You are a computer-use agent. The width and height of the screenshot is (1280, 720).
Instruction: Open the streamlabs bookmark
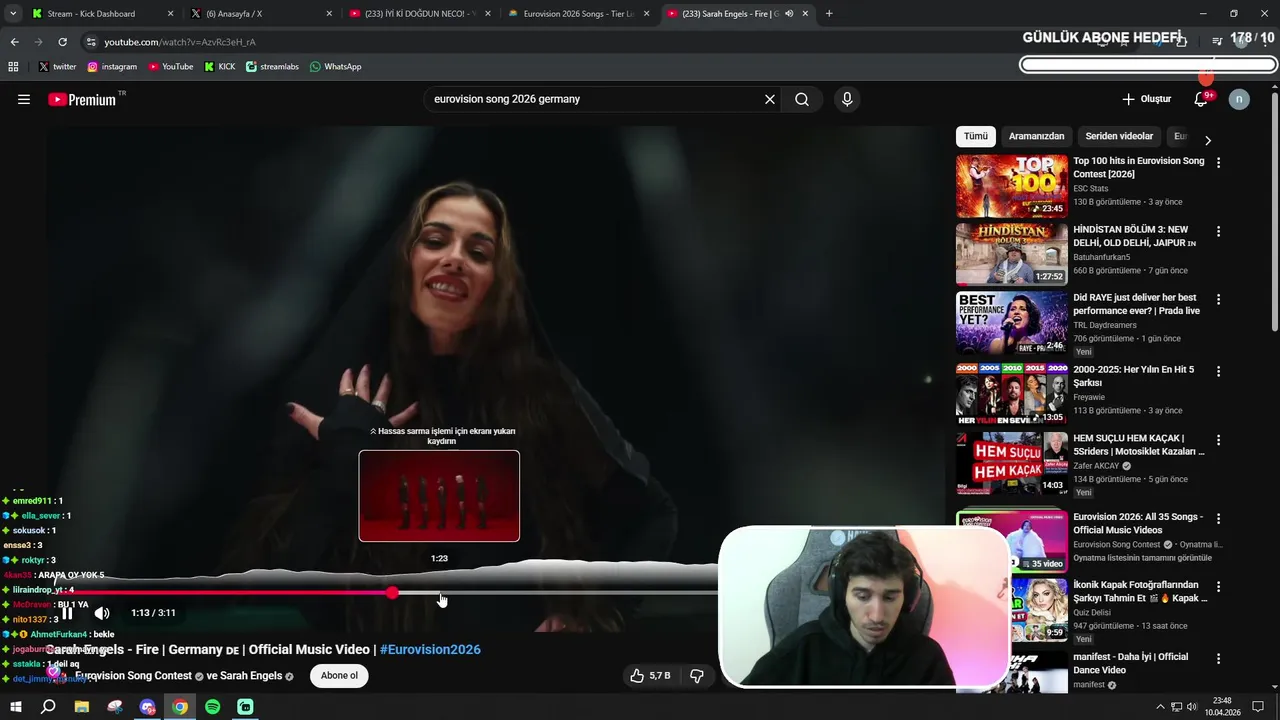[272, 67]
